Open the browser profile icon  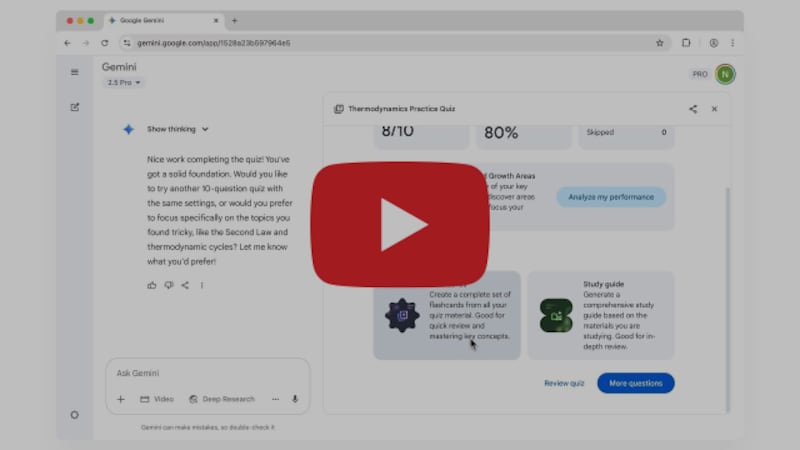click(714, 43)
